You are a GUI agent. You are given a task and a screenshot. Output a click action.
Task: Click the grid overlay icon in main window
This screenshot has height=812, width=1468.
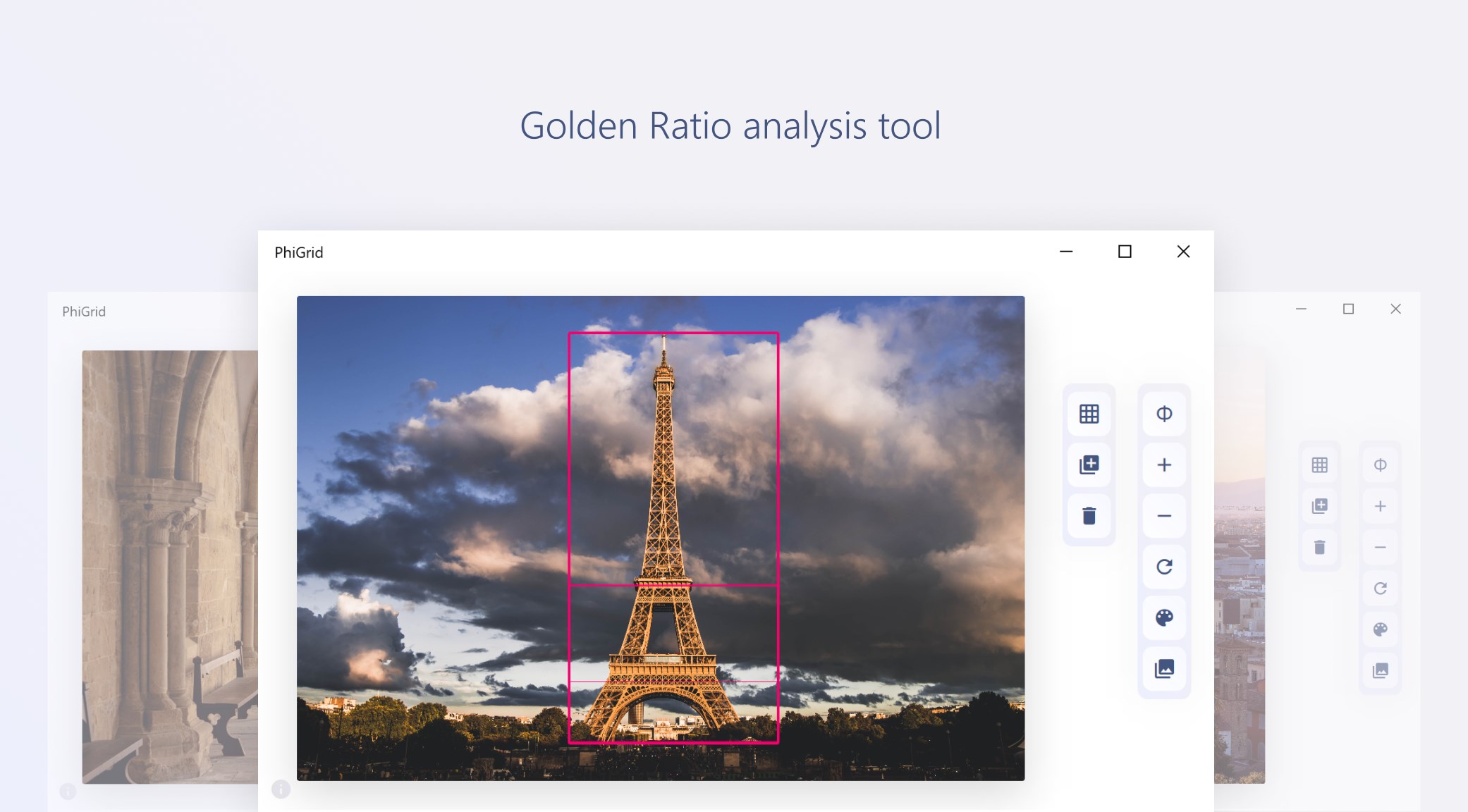[1089, 414]
